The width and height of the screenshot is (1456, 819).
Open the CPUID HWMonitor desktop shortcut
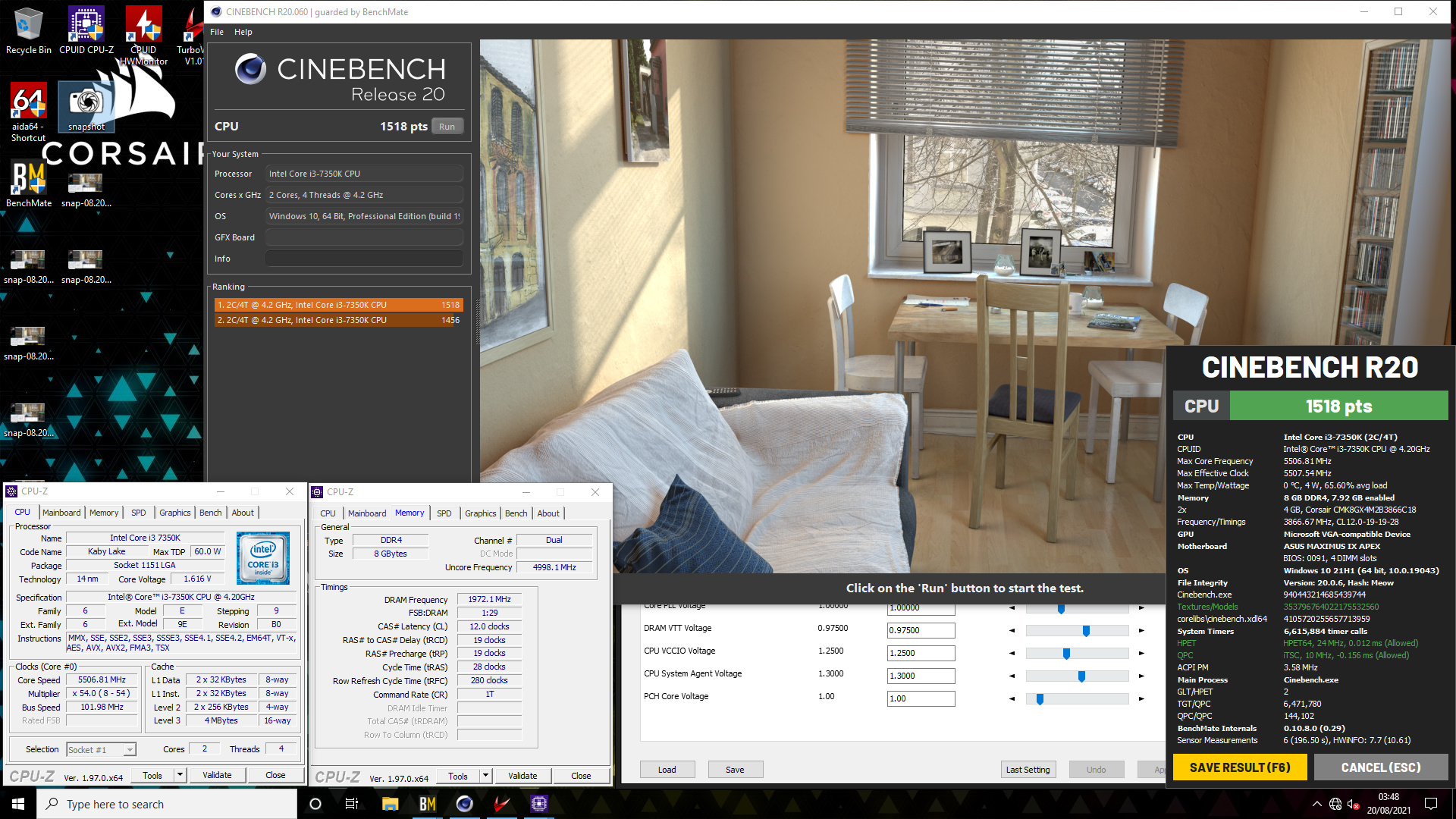(x=143, y=34)
